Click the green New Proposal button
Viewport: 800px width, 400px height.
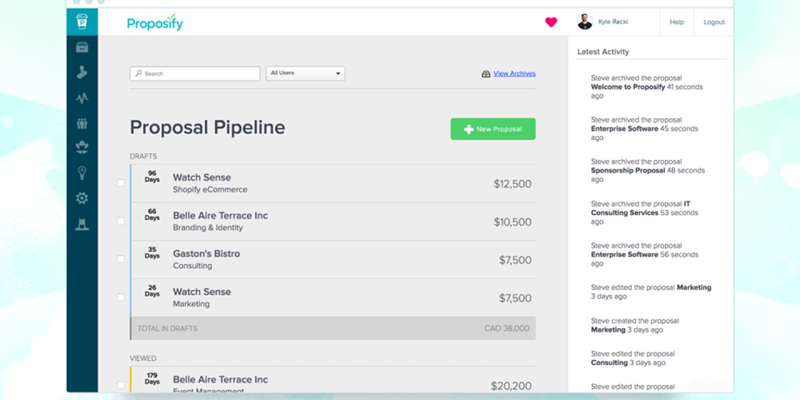pos(493,129)
